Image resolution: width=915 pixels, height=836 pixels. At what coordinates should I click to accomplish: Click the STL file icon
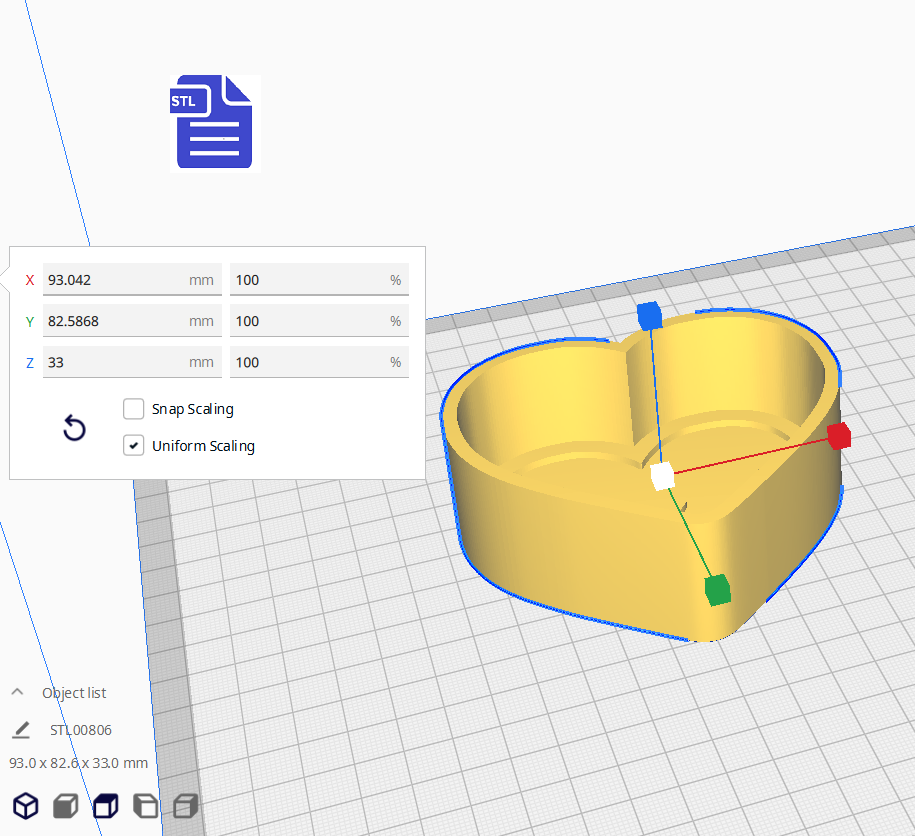214,123
